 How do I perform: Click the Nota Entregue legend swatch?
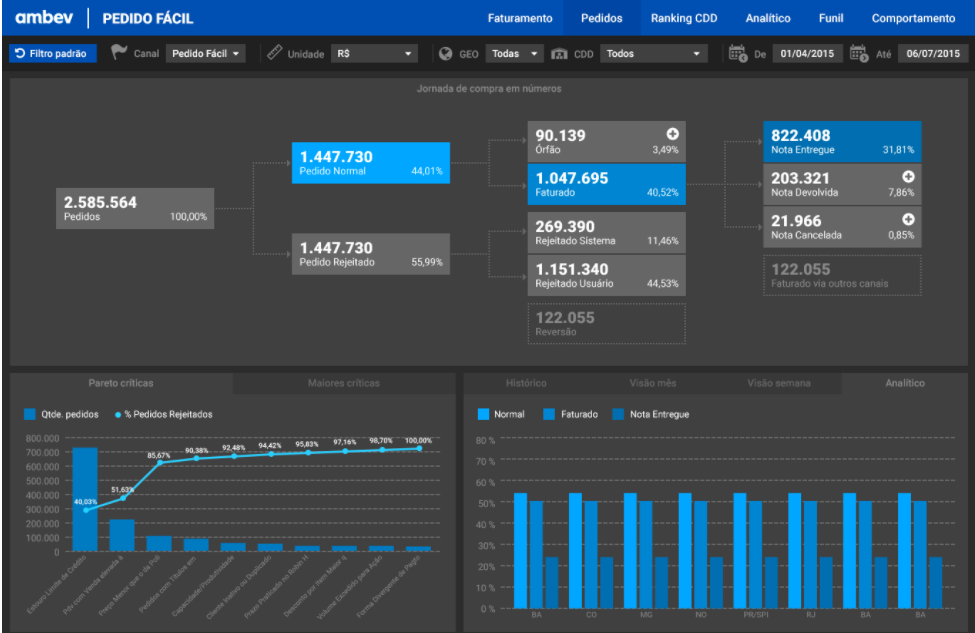tap(618, 414)
